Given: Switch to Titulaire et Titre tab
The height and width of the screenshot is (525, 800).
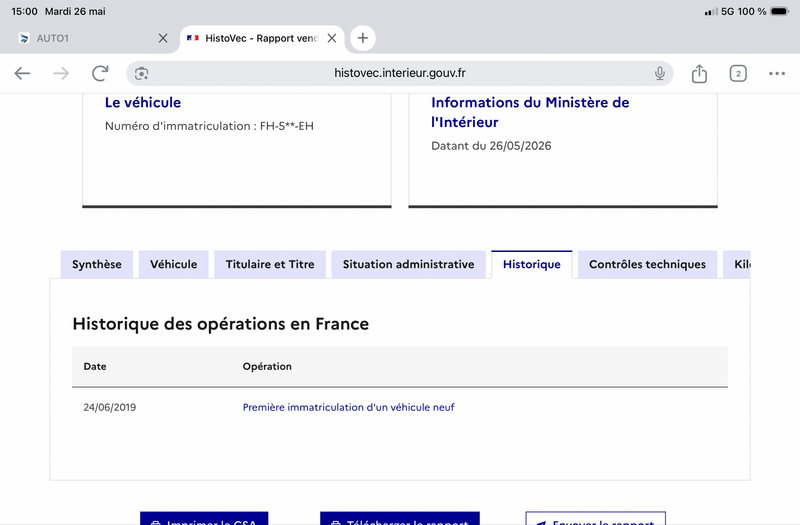Looking at the screenshot, I should click(270, 264).
